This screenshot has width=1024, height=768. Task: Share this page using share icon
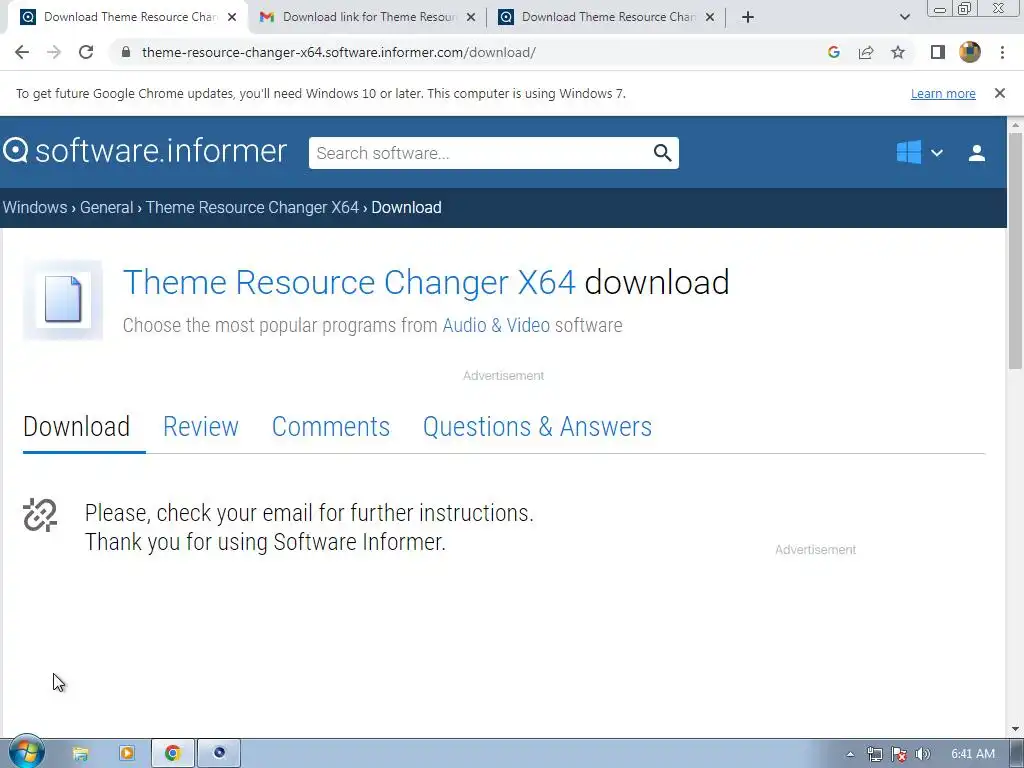[866, 52]
